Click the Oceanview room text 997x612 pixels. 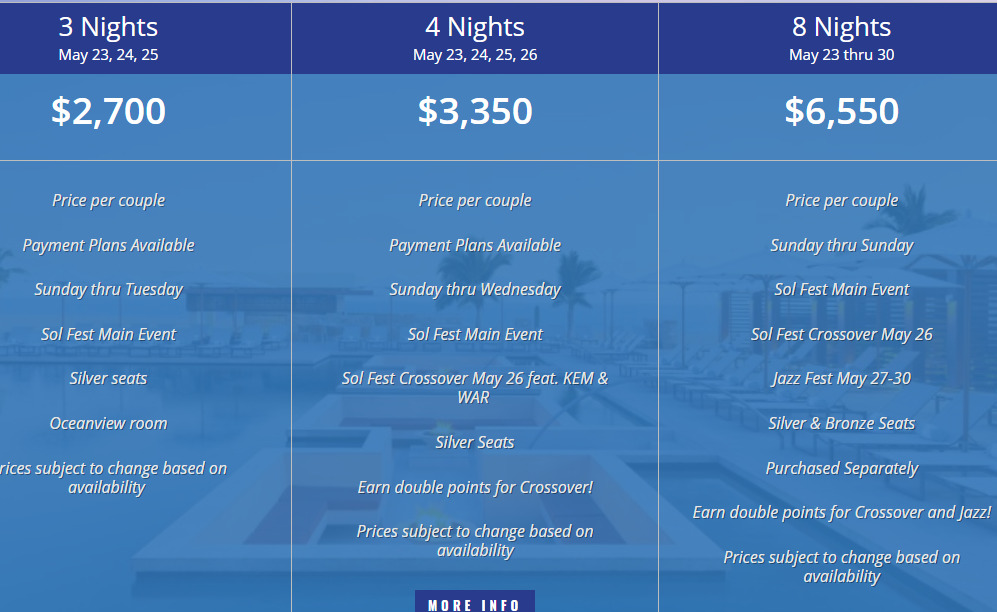click(108, 423)
